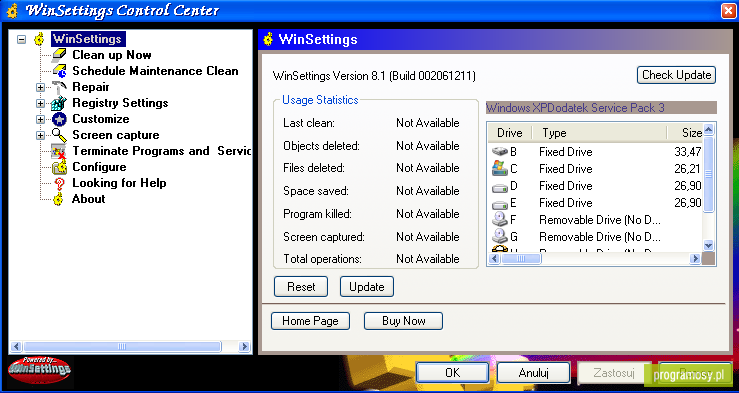Click the drive C Windows disk icon

point(500,168)
